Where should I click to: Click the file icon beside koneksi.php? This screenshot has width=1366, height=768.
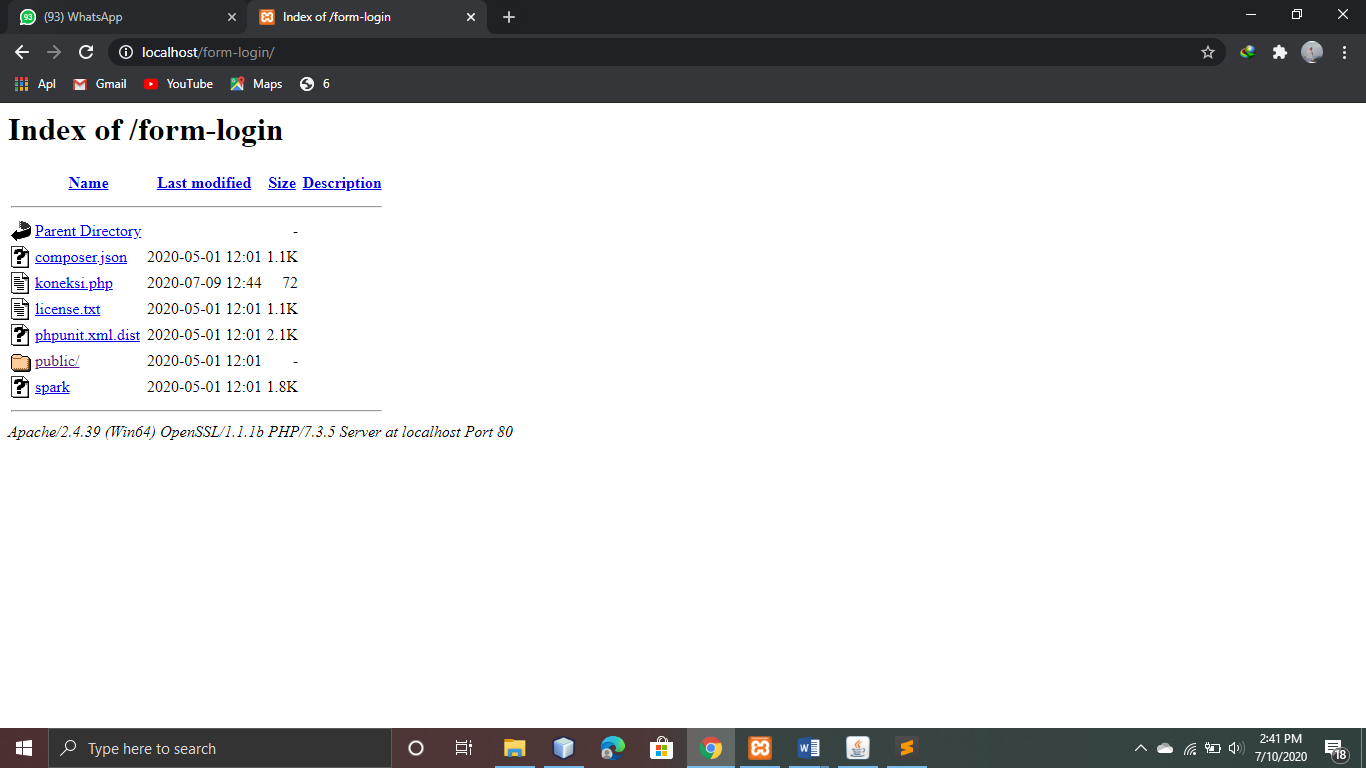pos(21,283)
